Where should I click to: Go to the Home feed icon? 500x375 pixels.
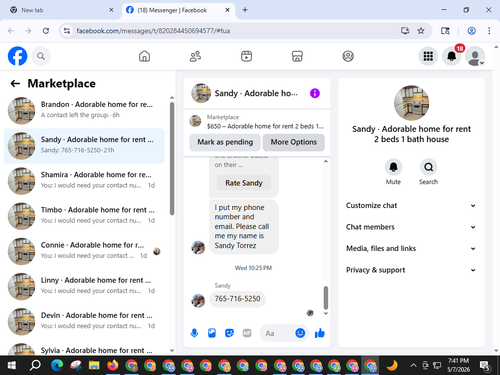144,56
